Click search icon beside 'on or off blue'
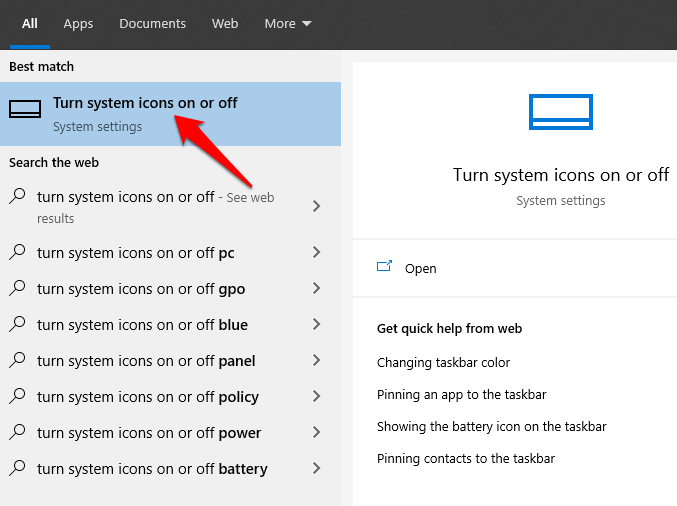The image size is (677, 506). pyautogui.click(x=17, y=325)
